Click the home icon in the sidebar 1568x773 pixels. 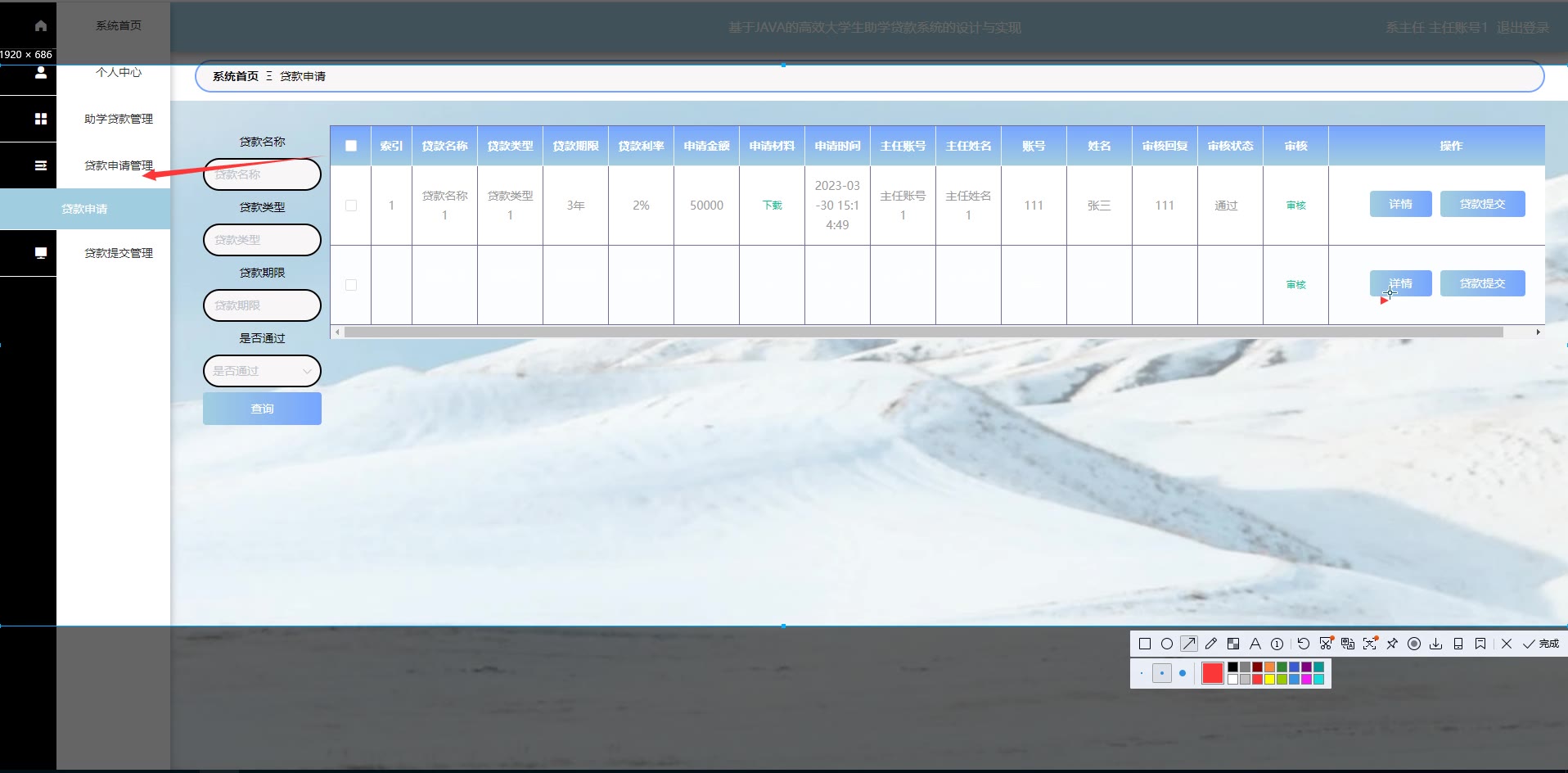[x=41, y=25]
